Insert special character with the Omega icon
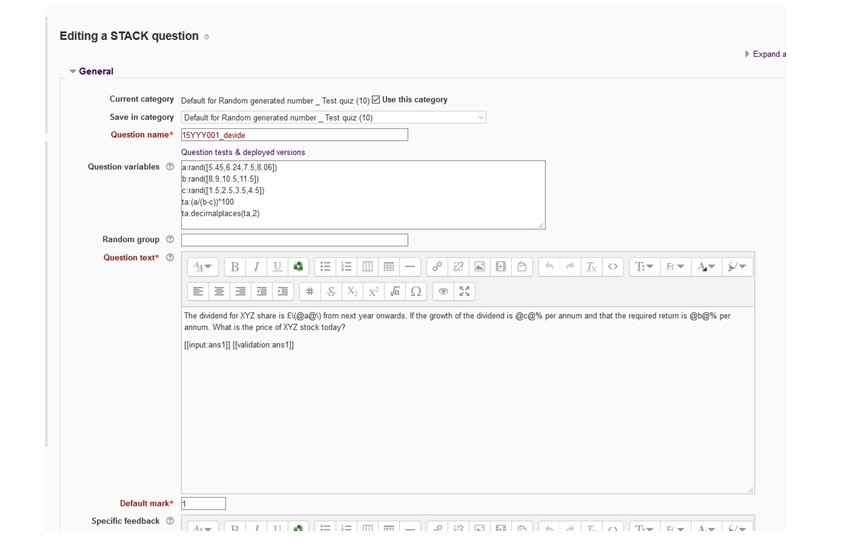Viewport: 847px width, 545px height. pyautogui.click(x=416, y=292)
